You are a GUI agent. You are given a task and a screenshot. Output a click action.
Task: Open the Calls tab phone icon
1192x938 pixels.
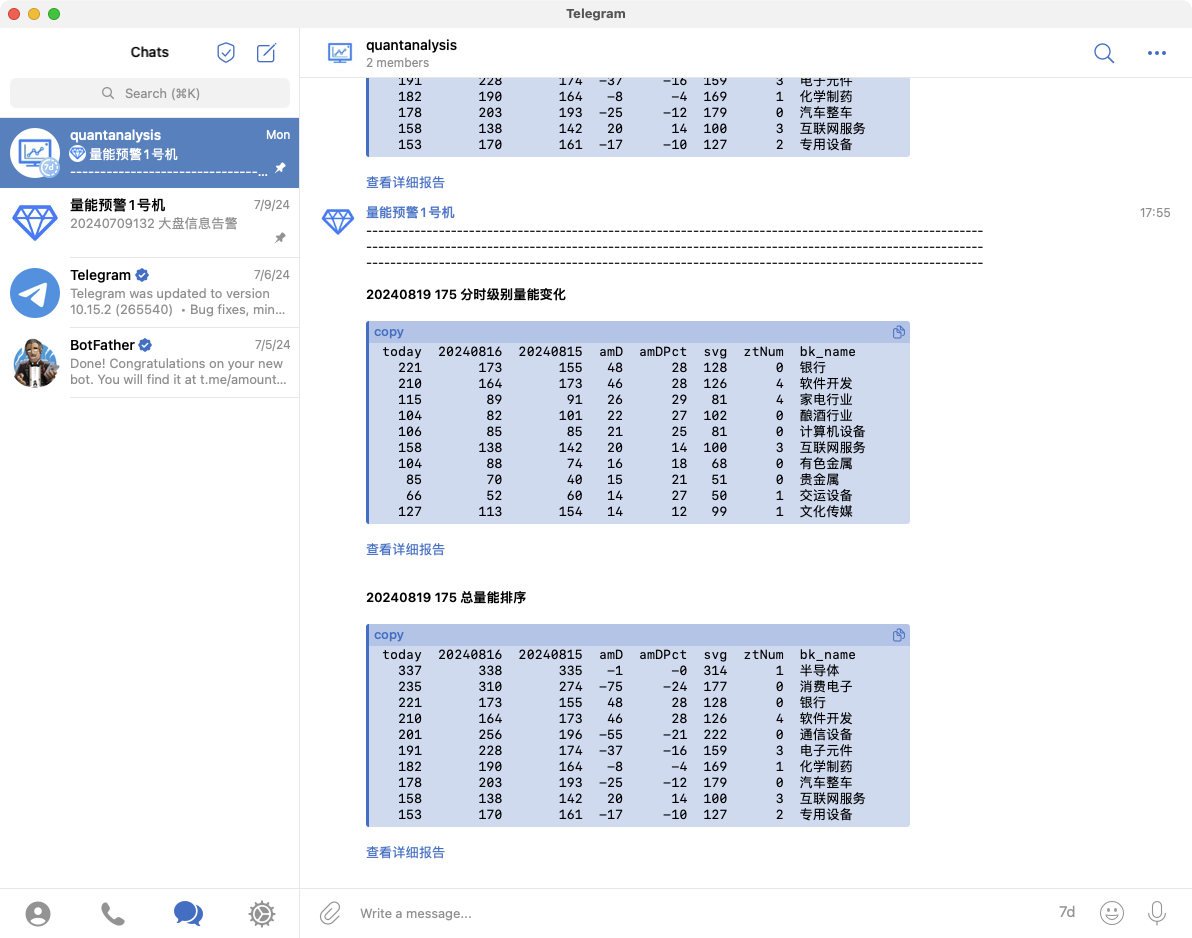(113, 914)
